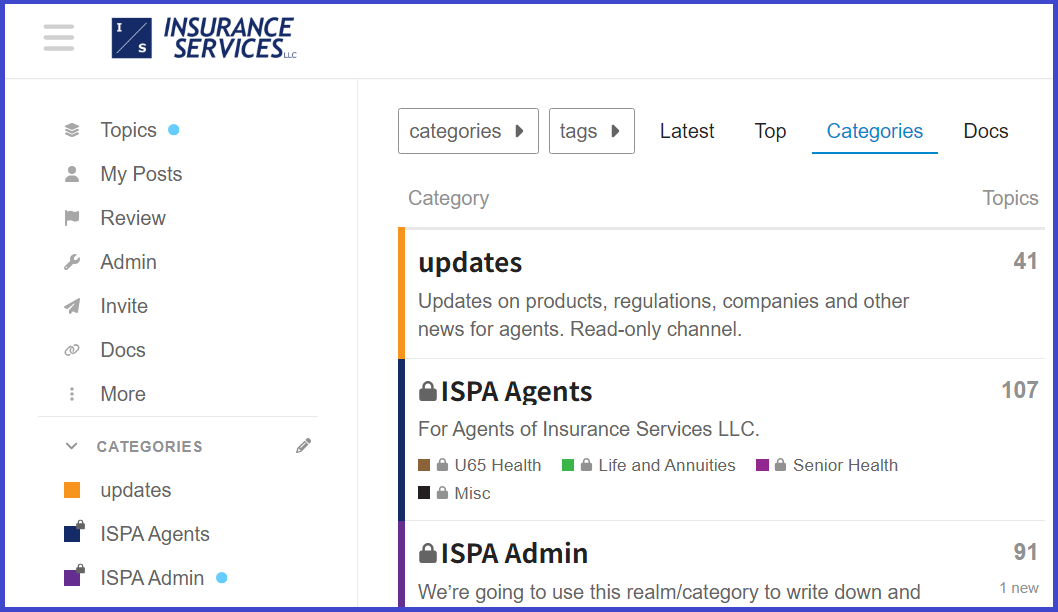Click the Invite paper plane icon
Viewport: 1058px width, 612px height.
(72, 306)
